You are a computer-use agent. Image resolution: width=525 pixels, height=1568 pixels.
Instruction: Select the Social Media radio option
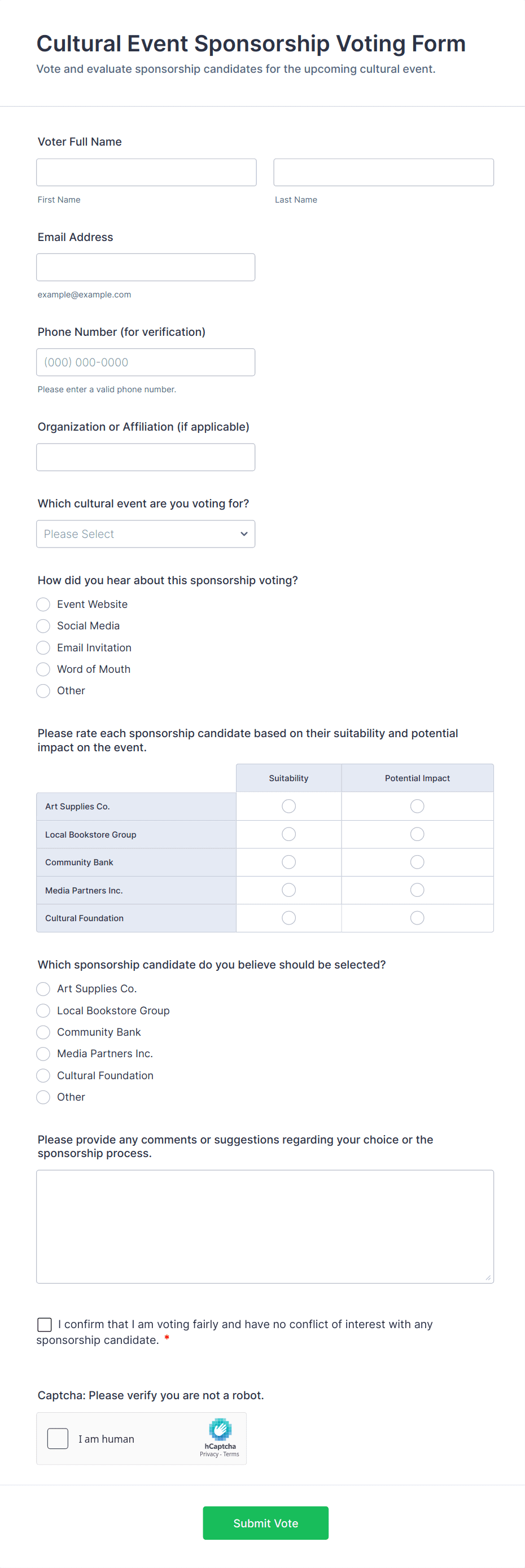pyautogui.click(x=43, y=626)
